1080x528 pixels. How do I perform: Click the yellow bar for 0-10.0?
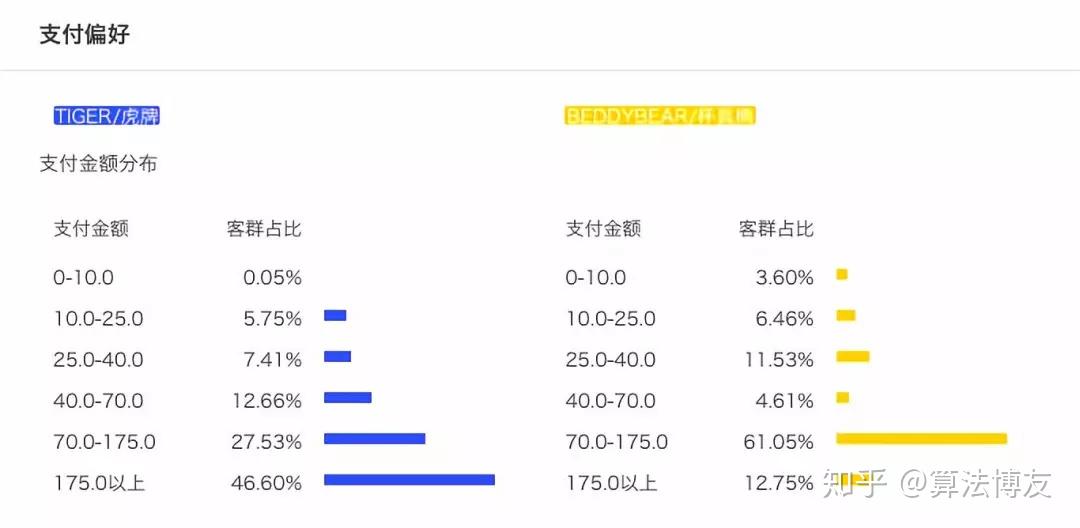(x=842, y=274)
